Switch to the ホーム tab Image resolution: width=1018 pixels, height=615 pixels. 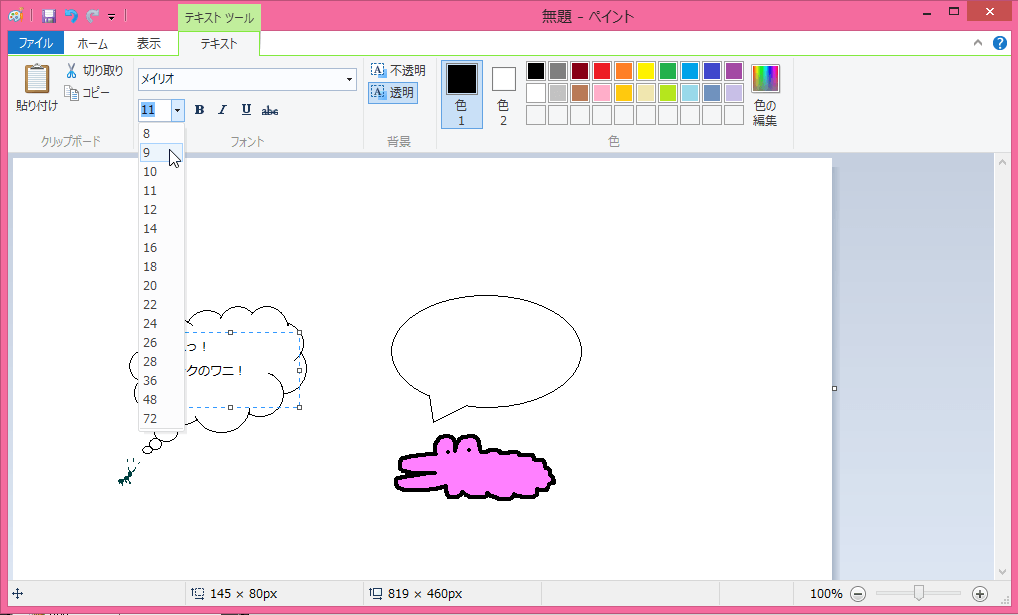[92, 43]
